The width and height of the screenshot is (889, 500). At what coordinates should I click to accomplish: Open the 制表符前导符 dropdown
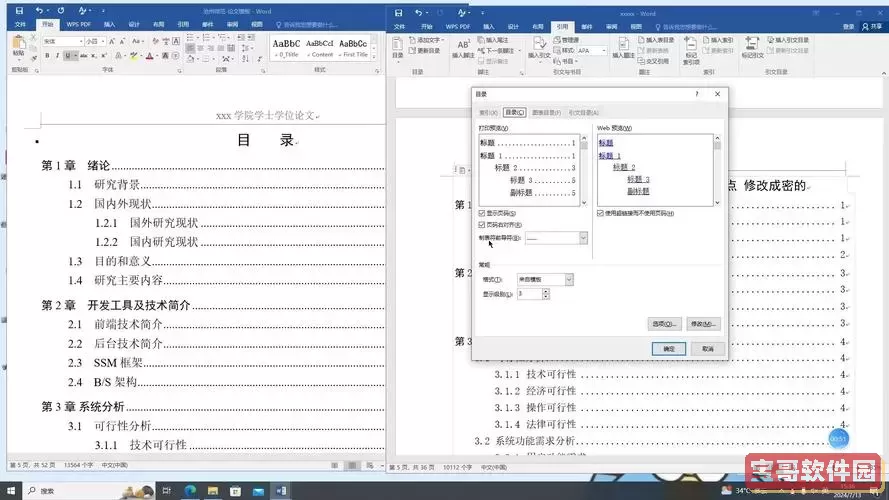583,238
